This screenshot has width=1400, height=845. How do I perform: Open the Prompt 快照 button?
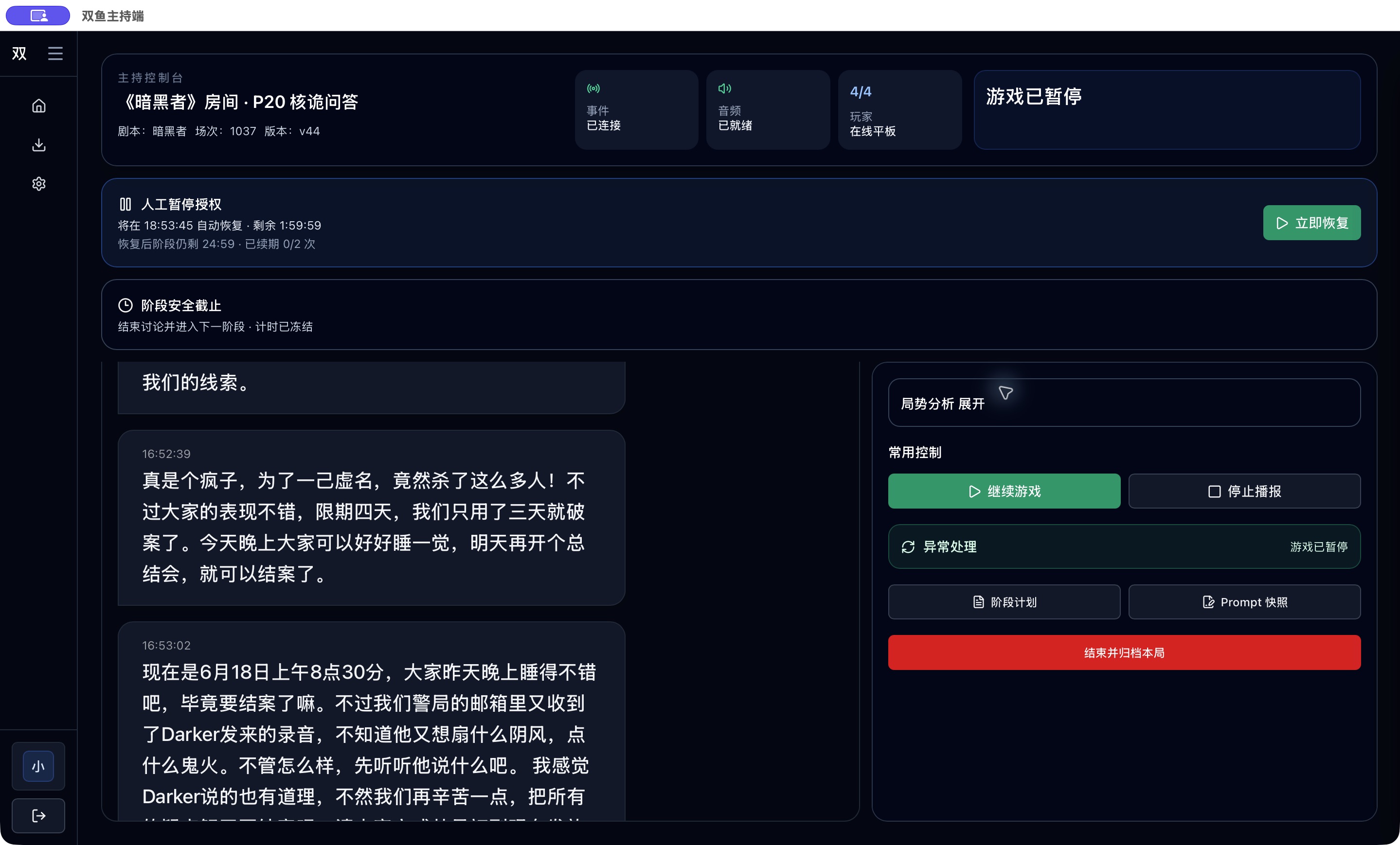[1244, 602]
